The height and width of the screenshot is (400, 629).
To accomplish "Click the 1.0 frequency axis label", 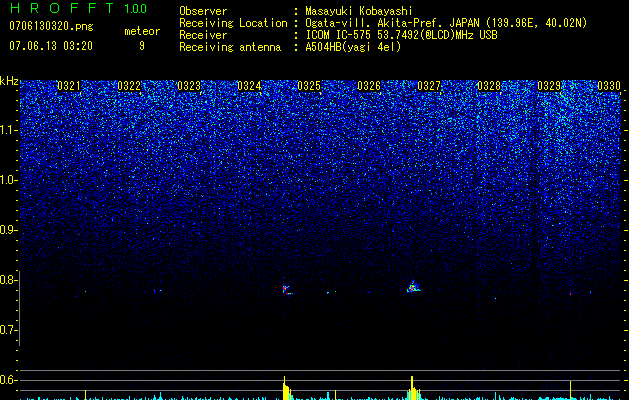I will (x=8, y=180).
